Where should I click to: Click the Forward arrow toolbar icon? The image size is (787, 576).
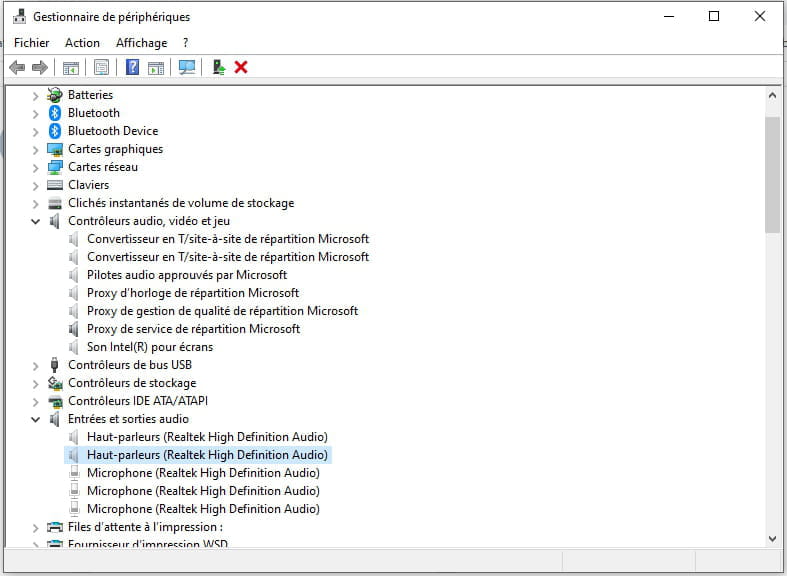tap(40, 67)
